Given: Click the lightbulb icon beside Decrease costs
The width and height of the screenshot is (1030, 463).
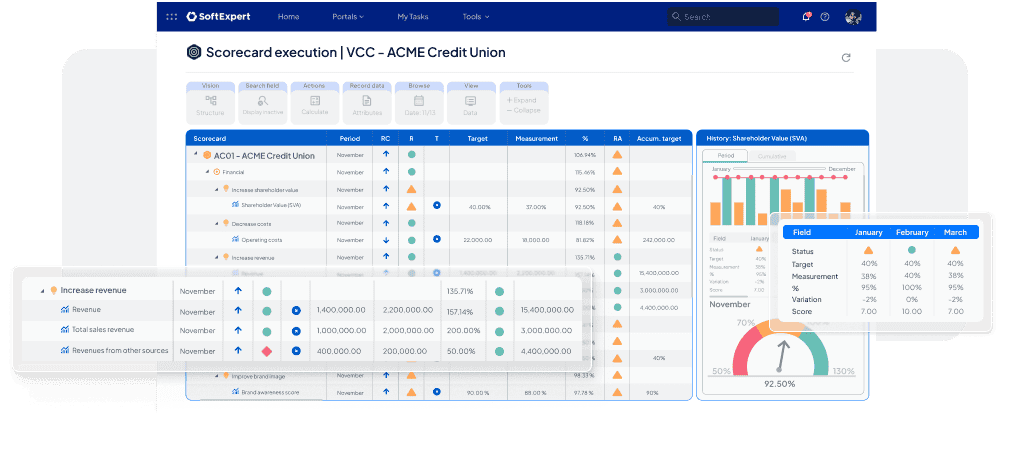Looking at the screenshot, I should point(226,223).
